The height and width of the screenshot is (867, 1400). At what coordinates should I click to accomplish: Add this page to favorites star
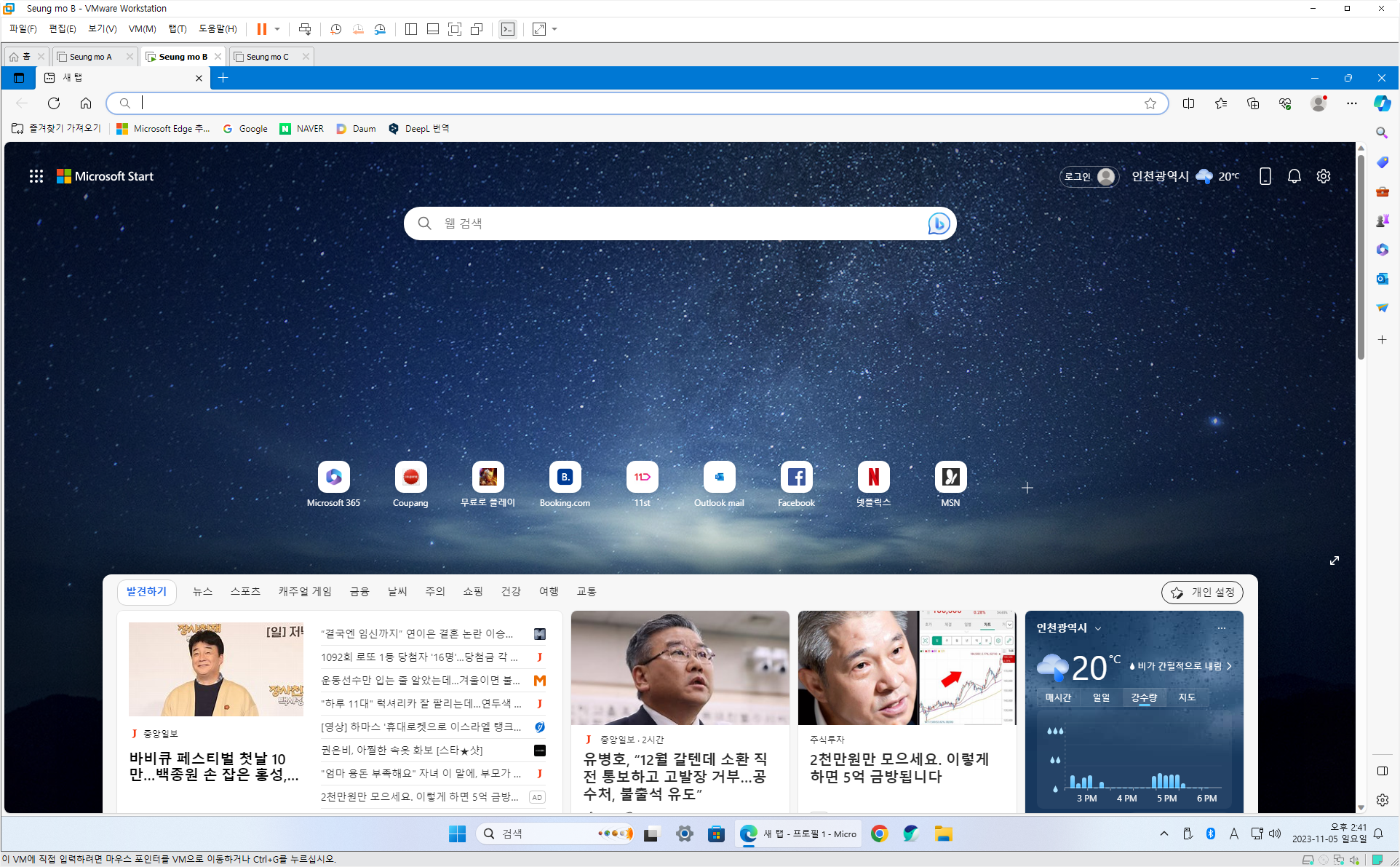coord(1150,103)
